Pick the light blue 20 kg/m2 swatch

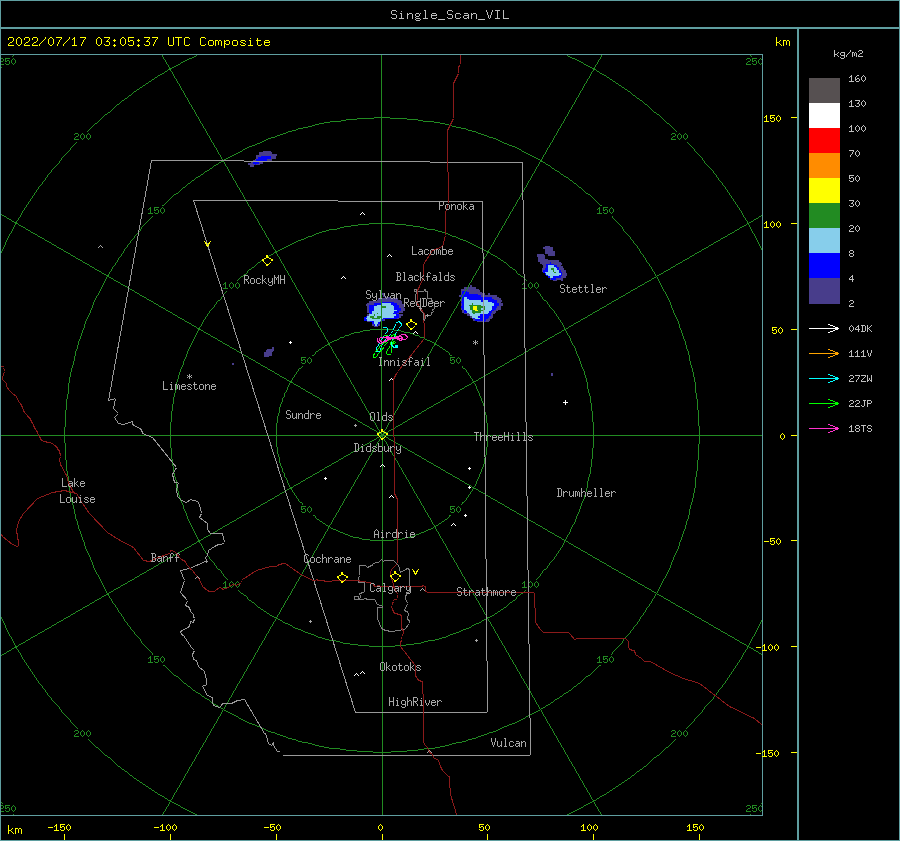pyautogui.click(x=824, y=240)
